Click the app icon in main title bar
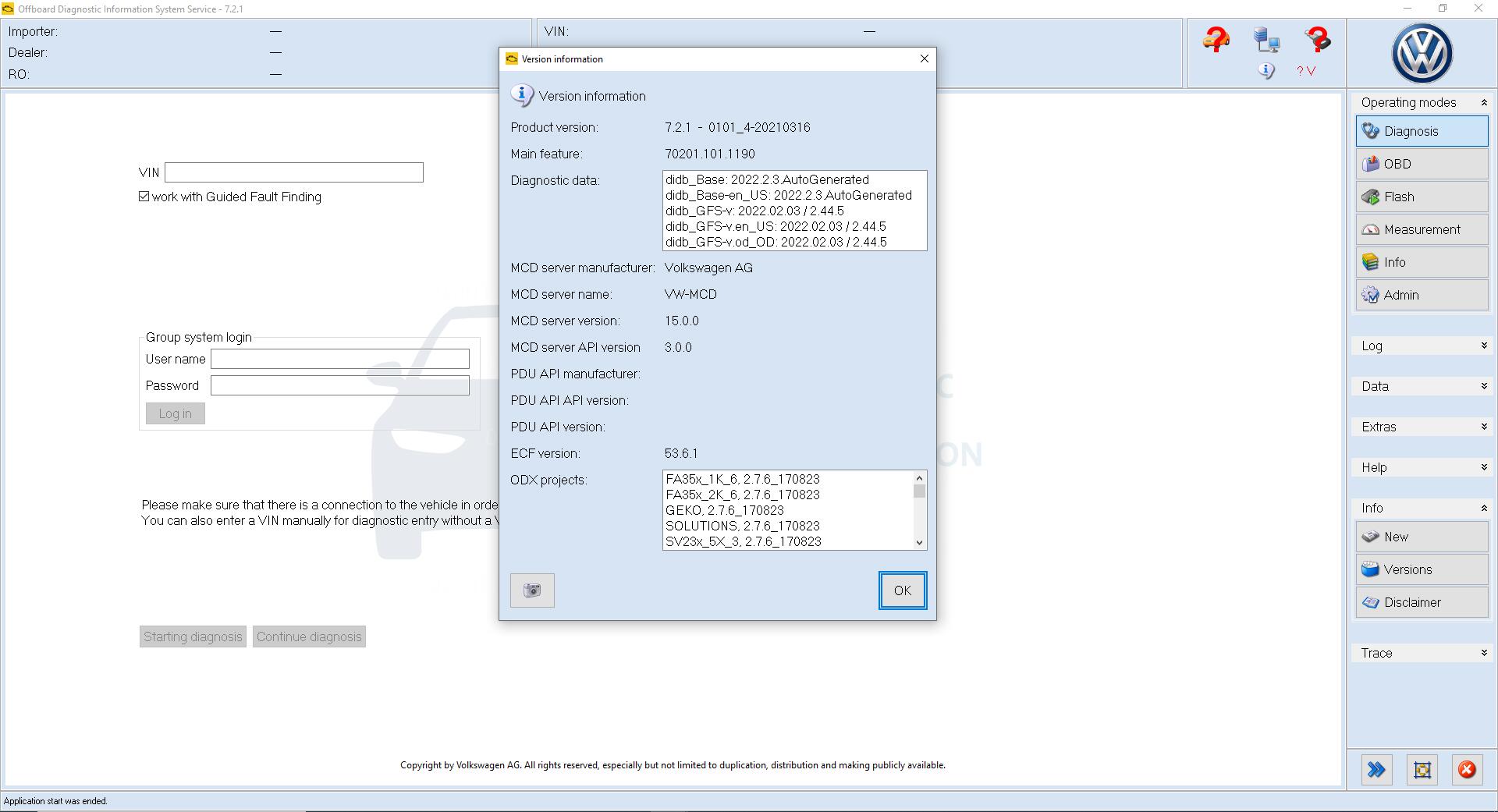The image size is (1498, 812). [x=8, y=9]
